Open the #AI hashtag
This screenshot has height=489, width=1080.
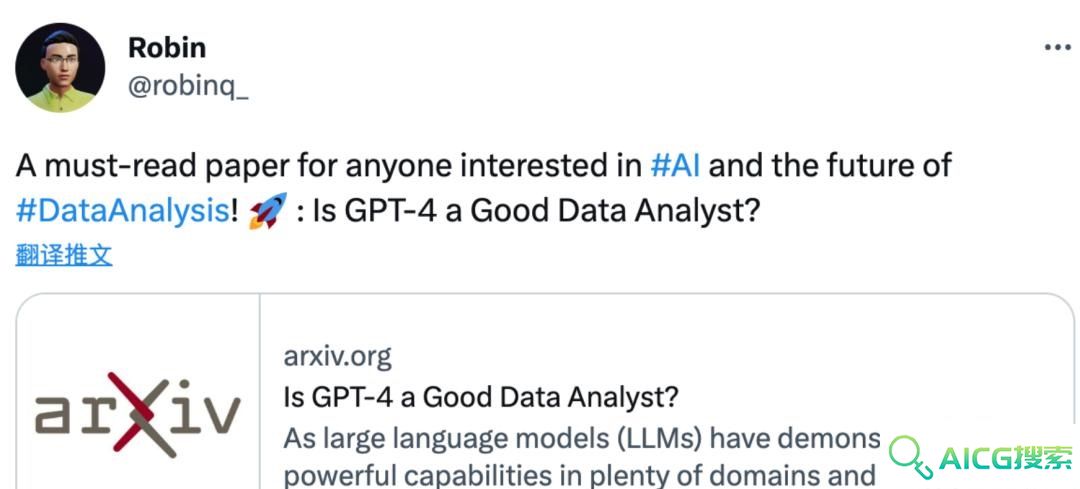coord(675,166)
